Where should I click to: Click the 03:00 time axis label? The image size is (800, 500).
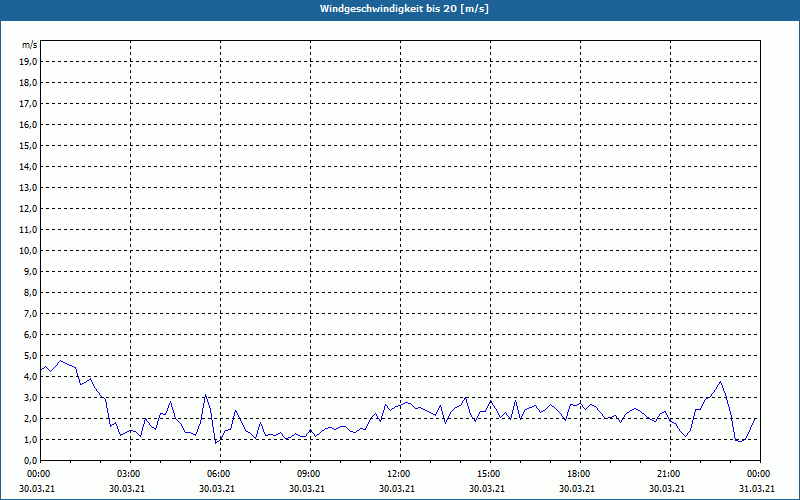coord(130,474)
